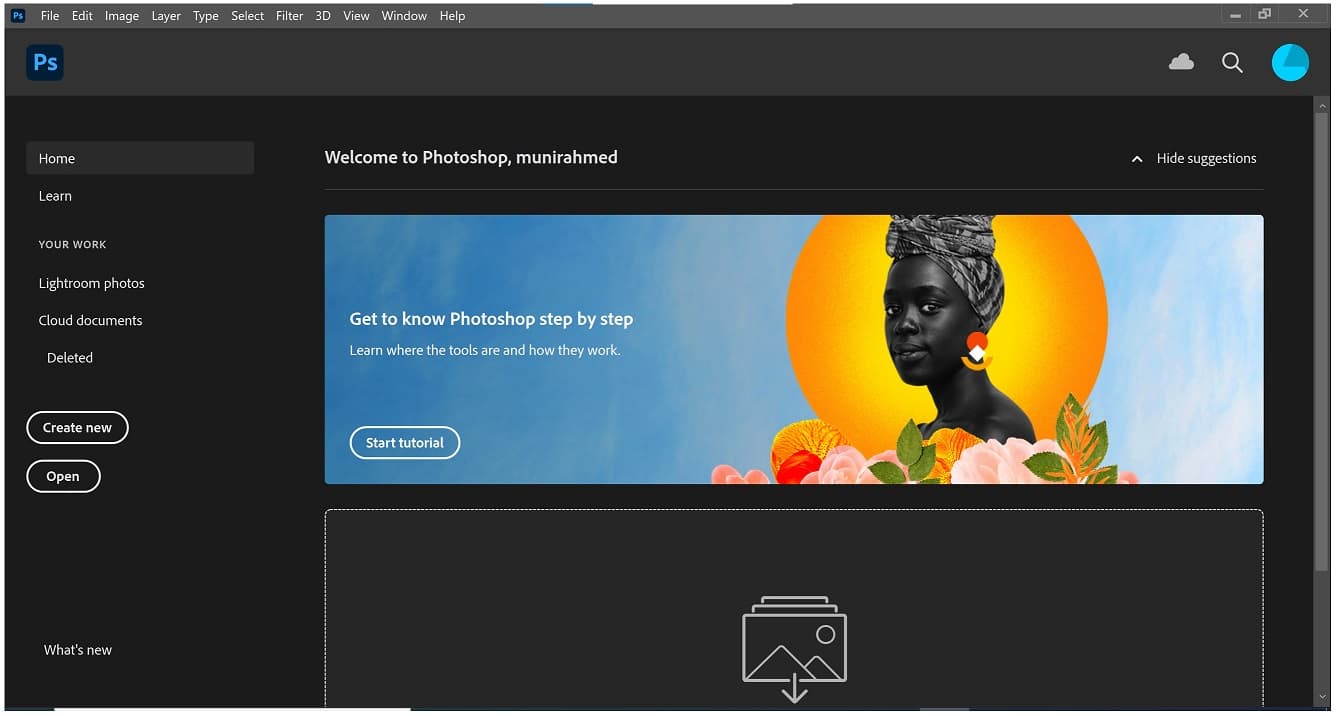Open the What's new link

coord(78,650)
